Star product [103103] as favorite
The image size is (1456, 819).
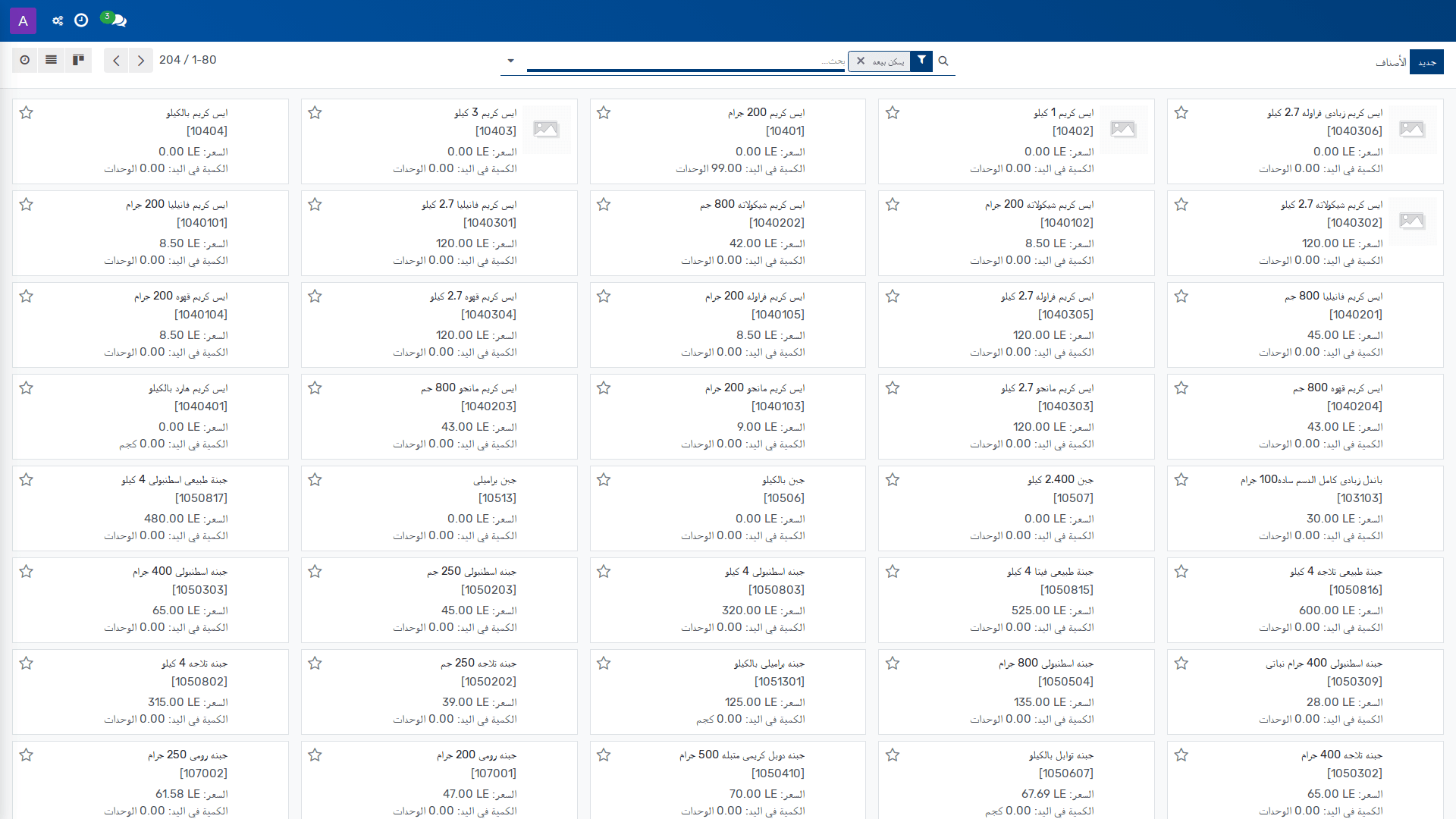point(1181,480)
